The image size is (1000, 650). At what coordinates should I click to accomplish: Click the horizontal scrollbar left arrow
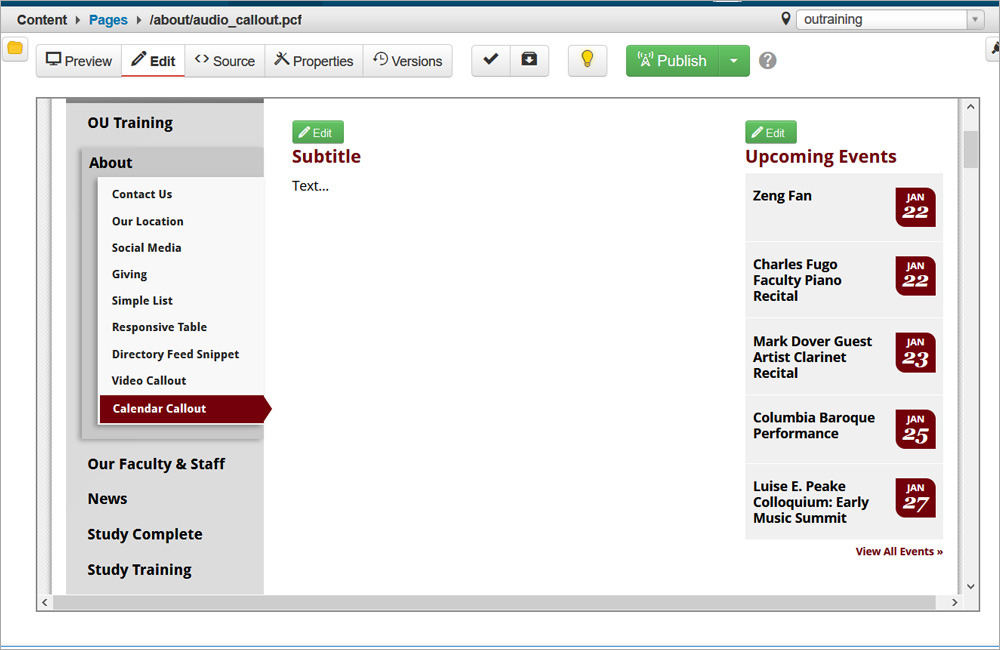(45, 602)
